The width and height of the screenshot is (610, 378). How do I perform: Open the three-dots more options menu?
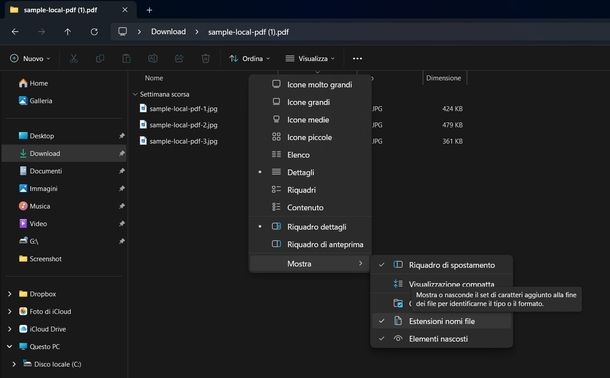[357, 59]
